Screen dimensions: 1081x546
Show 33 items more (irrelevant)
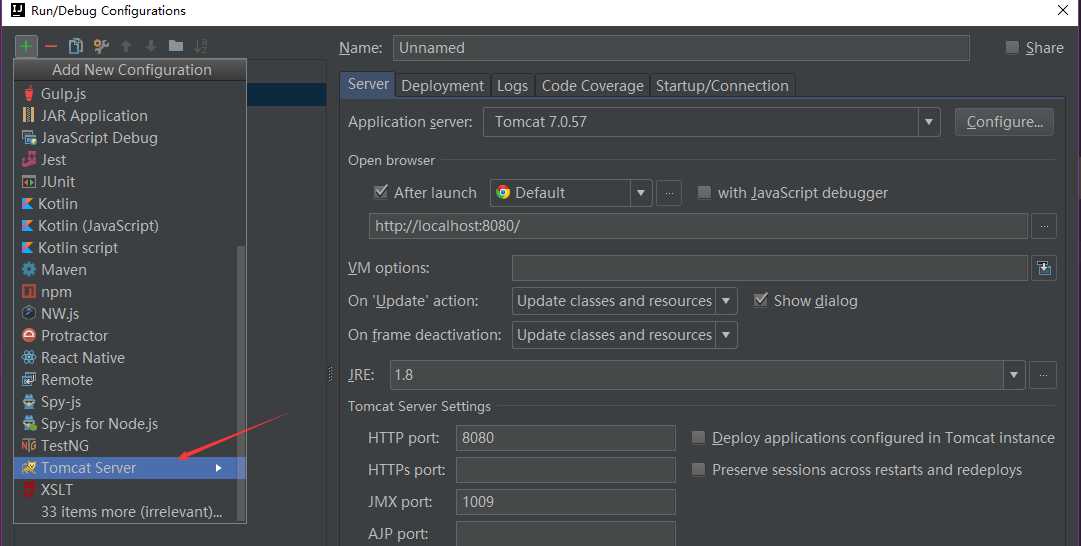130,512
